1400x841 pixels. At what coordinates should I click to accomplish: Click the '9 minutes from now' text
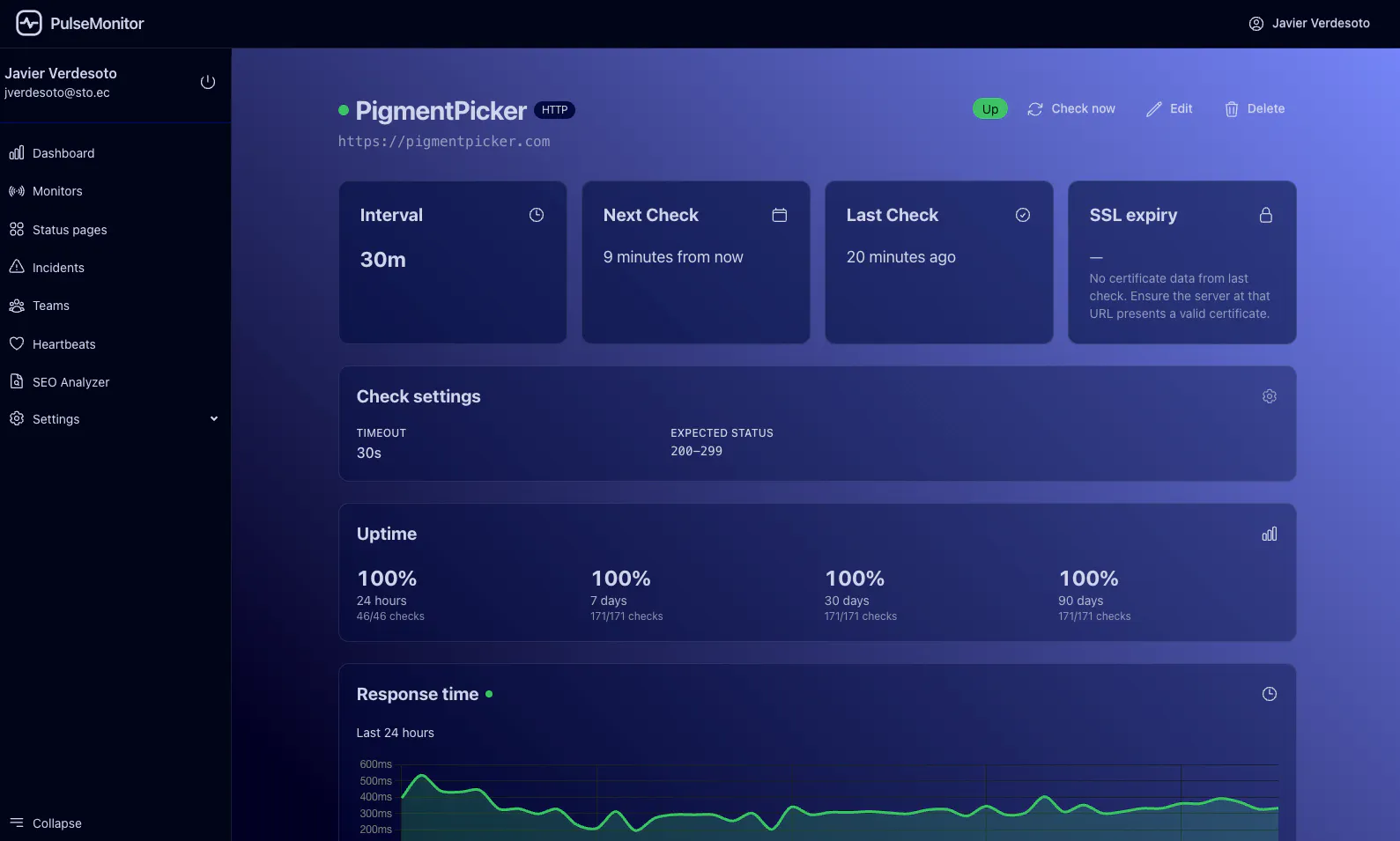point(673,257)
